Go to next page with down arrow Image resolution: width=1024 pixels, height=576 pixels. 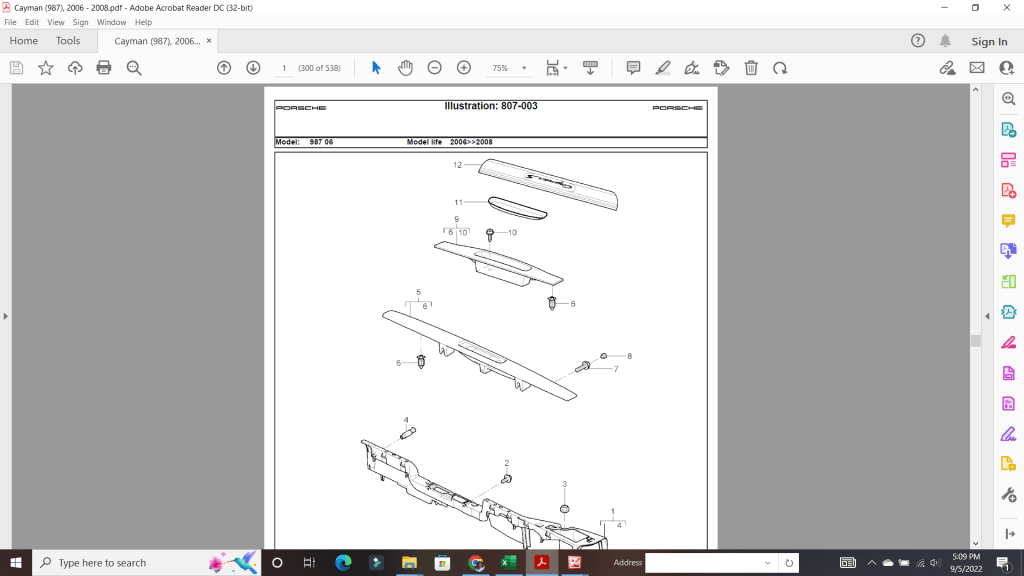[x=253, y=68]
